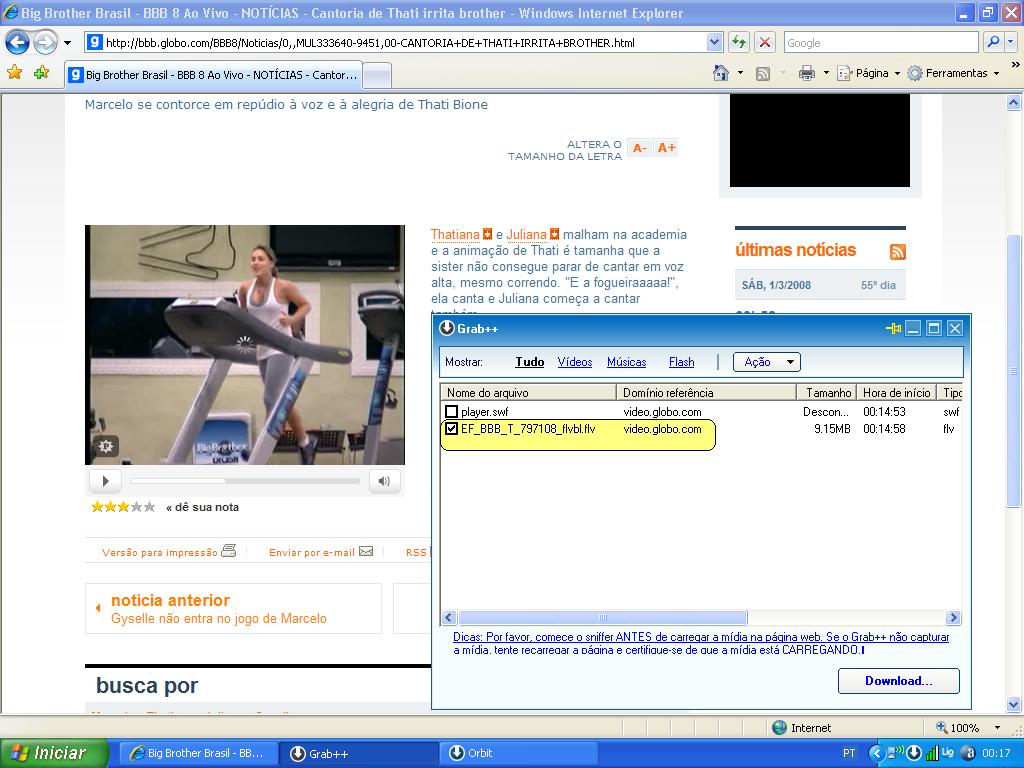Click the video progress bar
1024x768 pixels.
pyautogui.click(x=245, y=481)
